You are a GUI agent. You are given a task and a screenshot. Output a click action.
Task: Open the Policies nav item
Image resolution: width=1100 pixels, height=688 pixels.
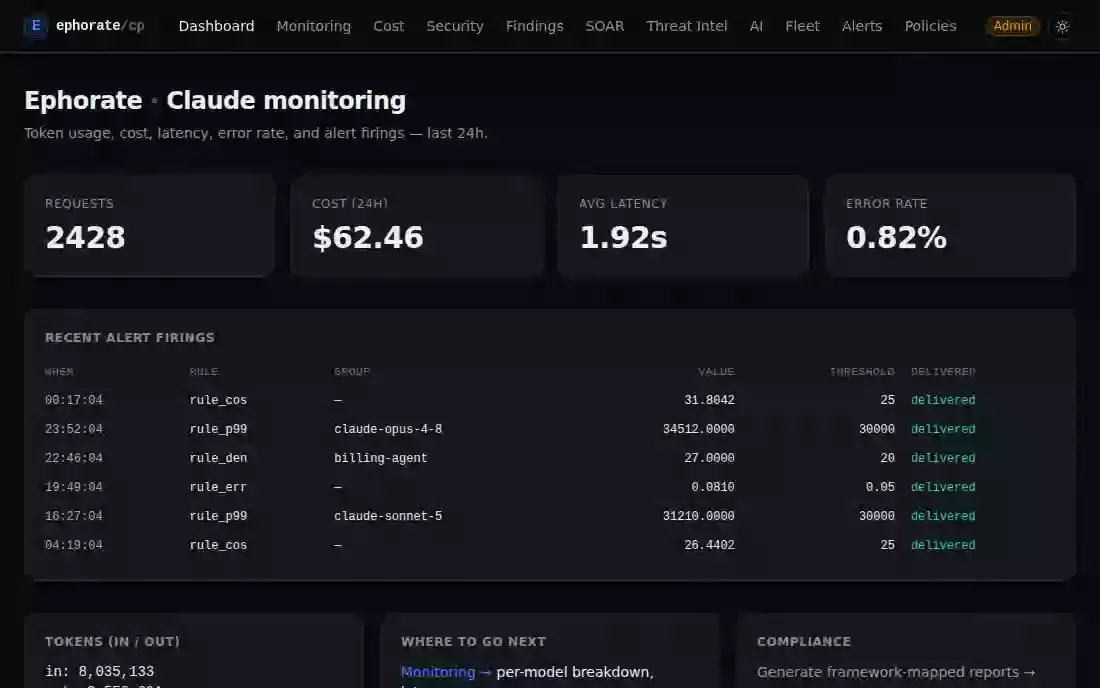930,26
